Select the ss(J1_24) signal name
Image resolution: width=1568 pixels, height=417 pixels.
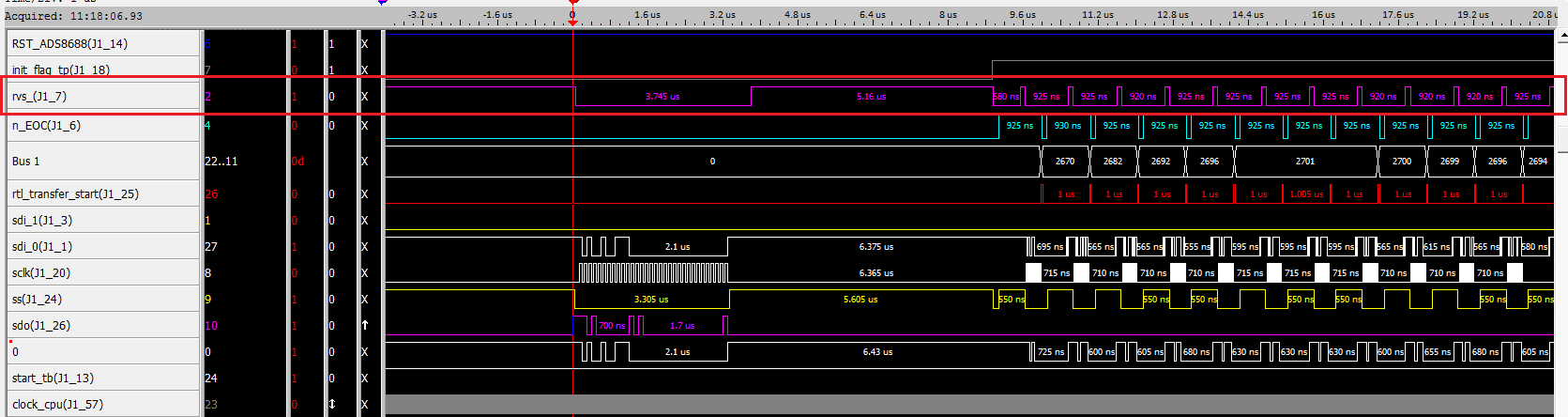[x=37, y=299]
